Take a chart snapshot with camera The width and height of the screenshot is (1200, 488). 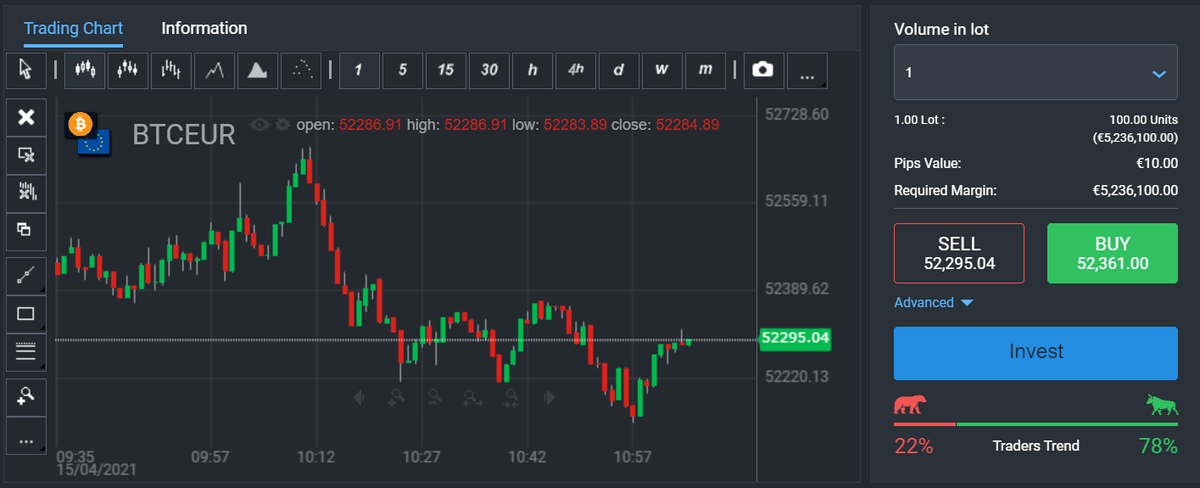pos(763,69)
